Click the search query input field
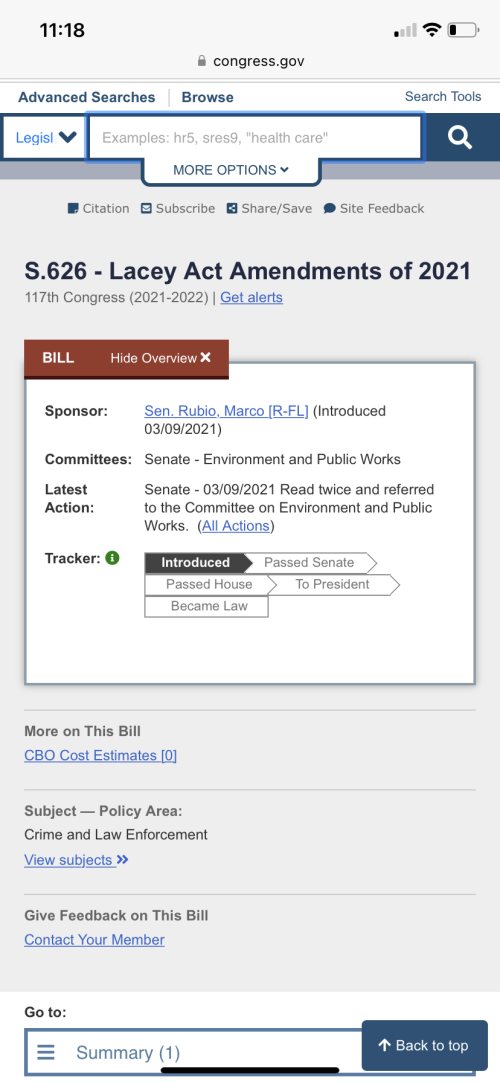Screen dimensions: 500x1083 [x=255, y=137]
